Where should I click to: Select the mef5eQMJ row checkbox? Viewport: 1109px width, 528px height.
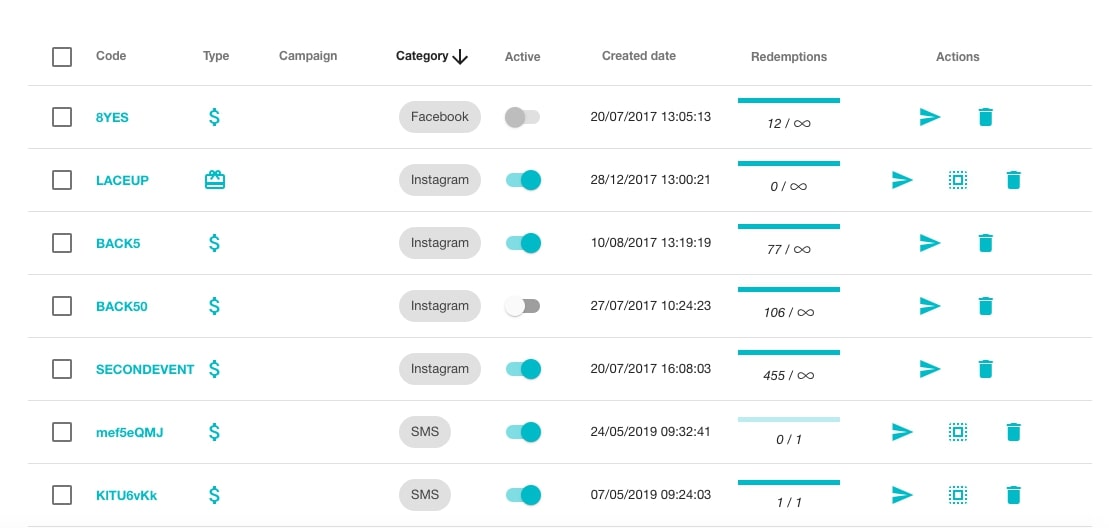pos(62,432)
